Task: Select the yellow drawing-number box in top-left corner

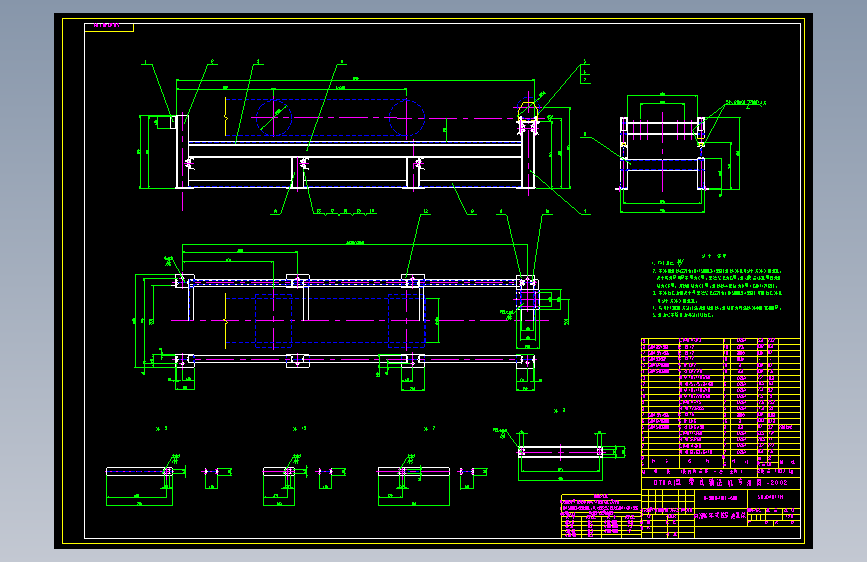Action: [109, 27]
